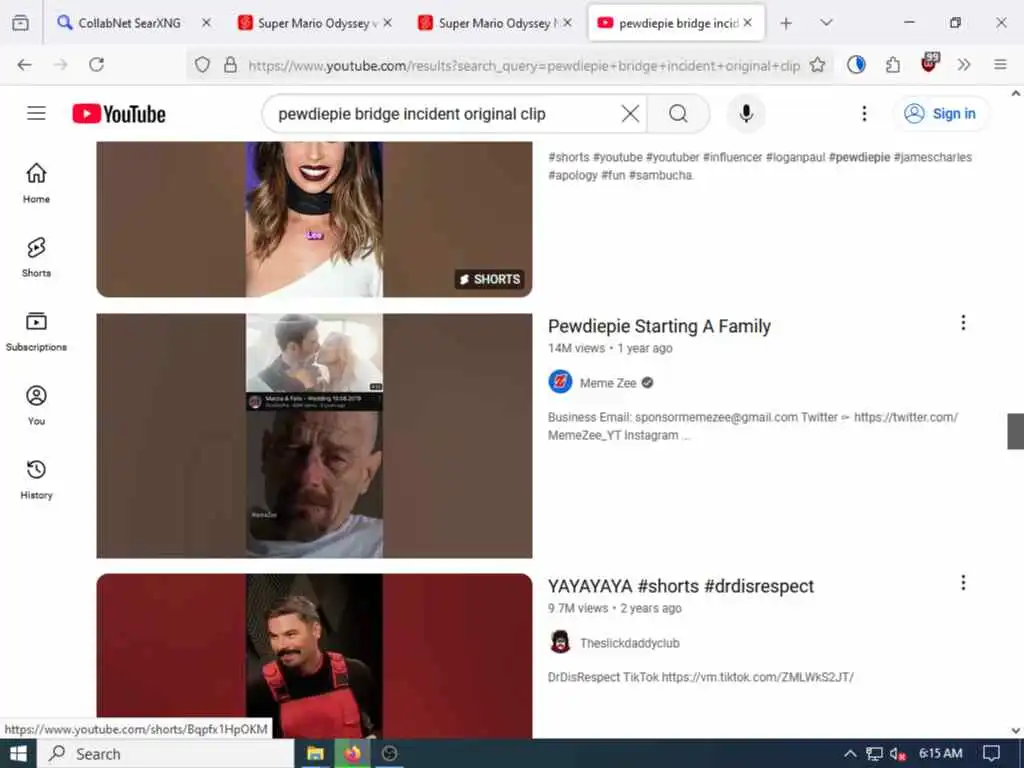Visit Theslickdaddyclub channel name
This screenshot has width=1024, height=768.
[630, 643]
